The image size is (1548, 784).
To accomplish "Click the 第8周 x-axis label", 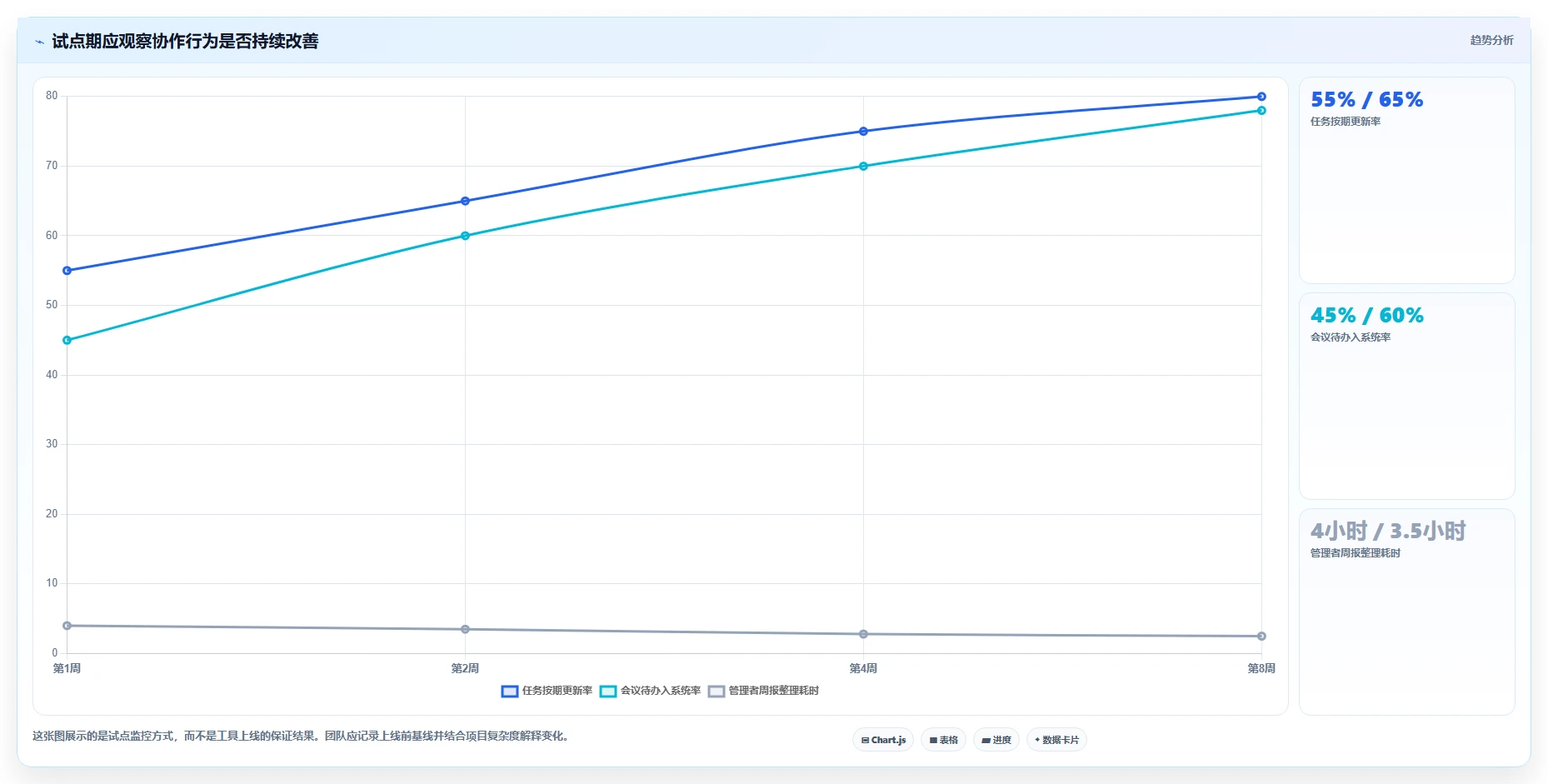I will click(x=1261, y=668).
